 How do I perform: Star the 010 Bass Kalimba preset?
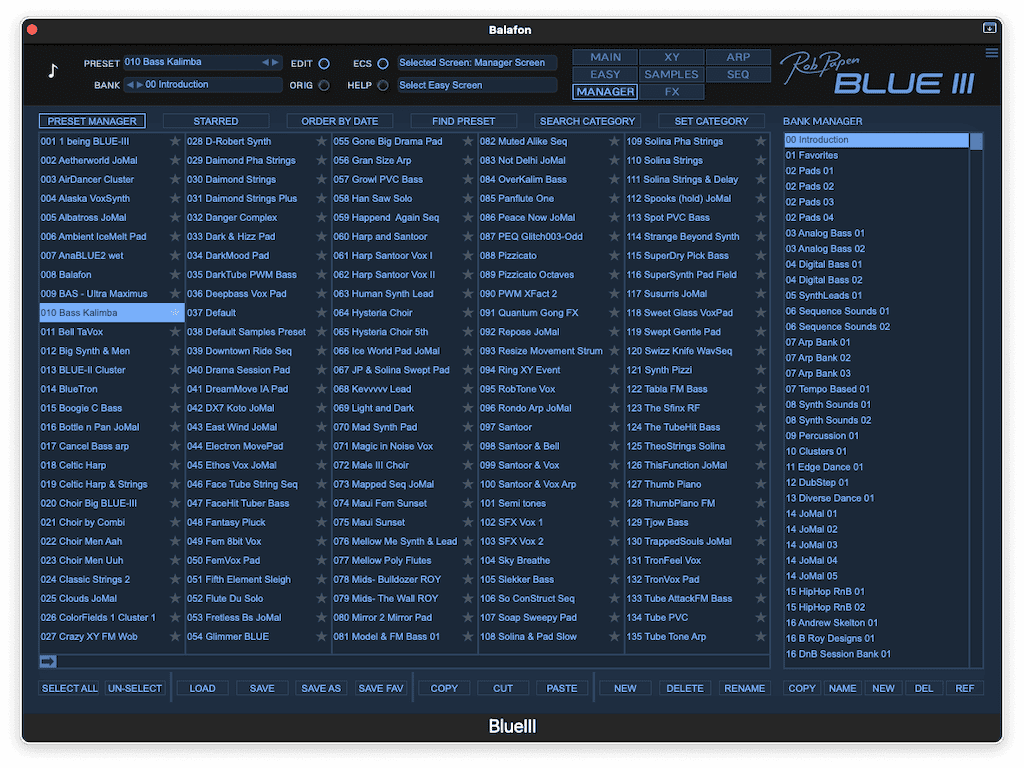pyautogui.click(x=175, y=313)
